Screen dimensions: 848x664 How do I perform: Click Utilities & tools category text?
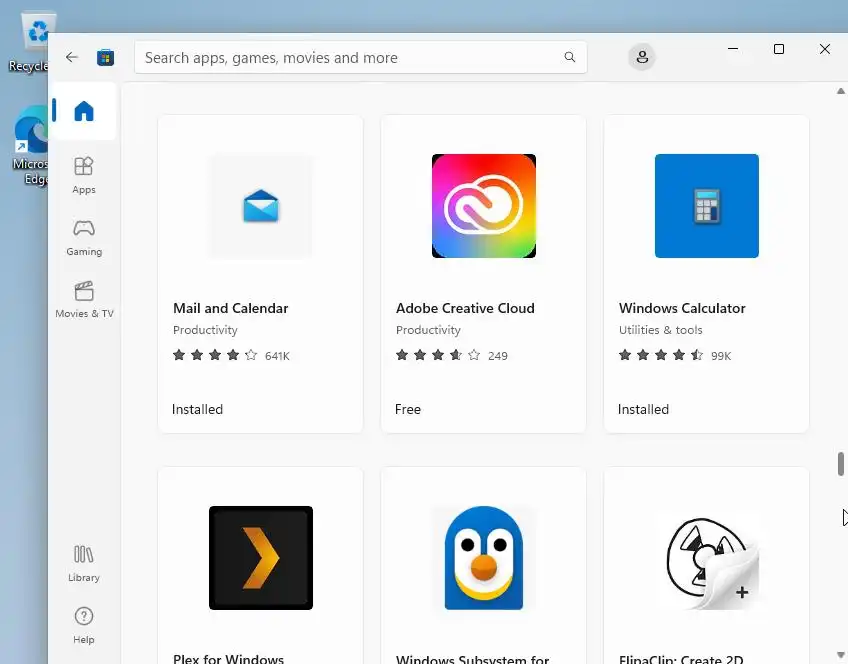pos(660,330)
